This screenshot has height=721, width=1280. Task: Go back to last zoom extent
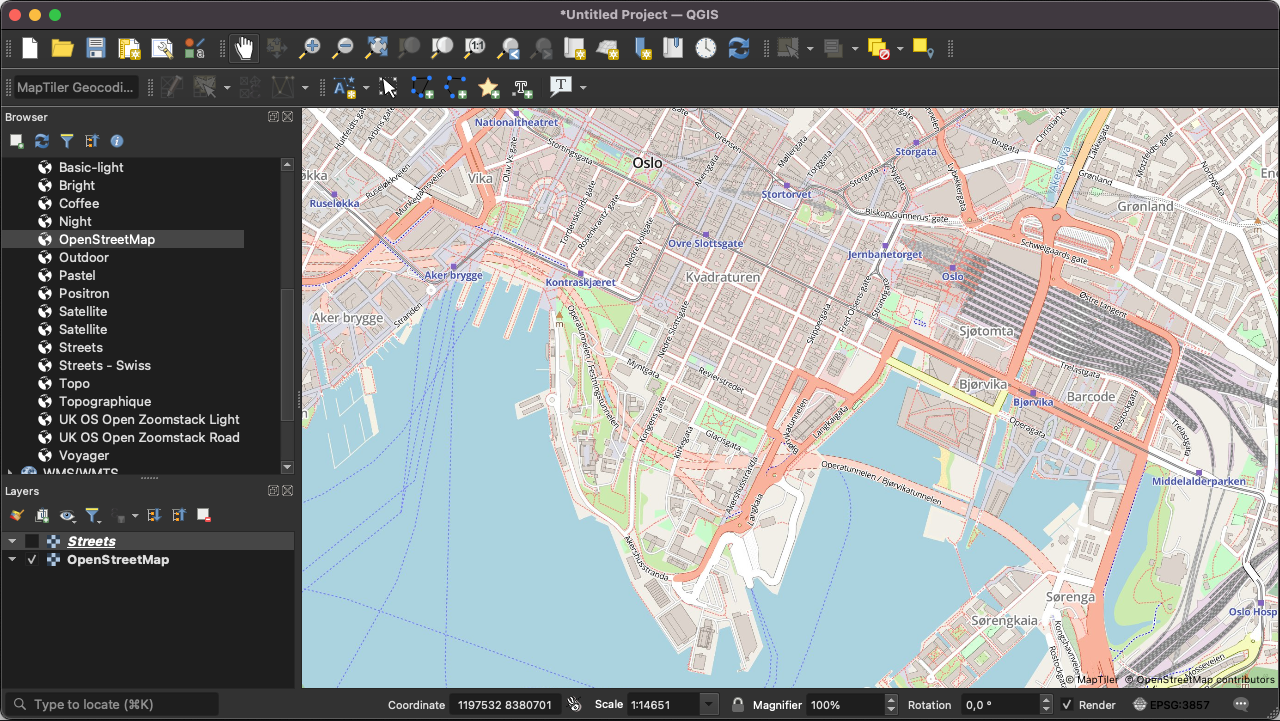pyautogui.click(x=508, y=48)
